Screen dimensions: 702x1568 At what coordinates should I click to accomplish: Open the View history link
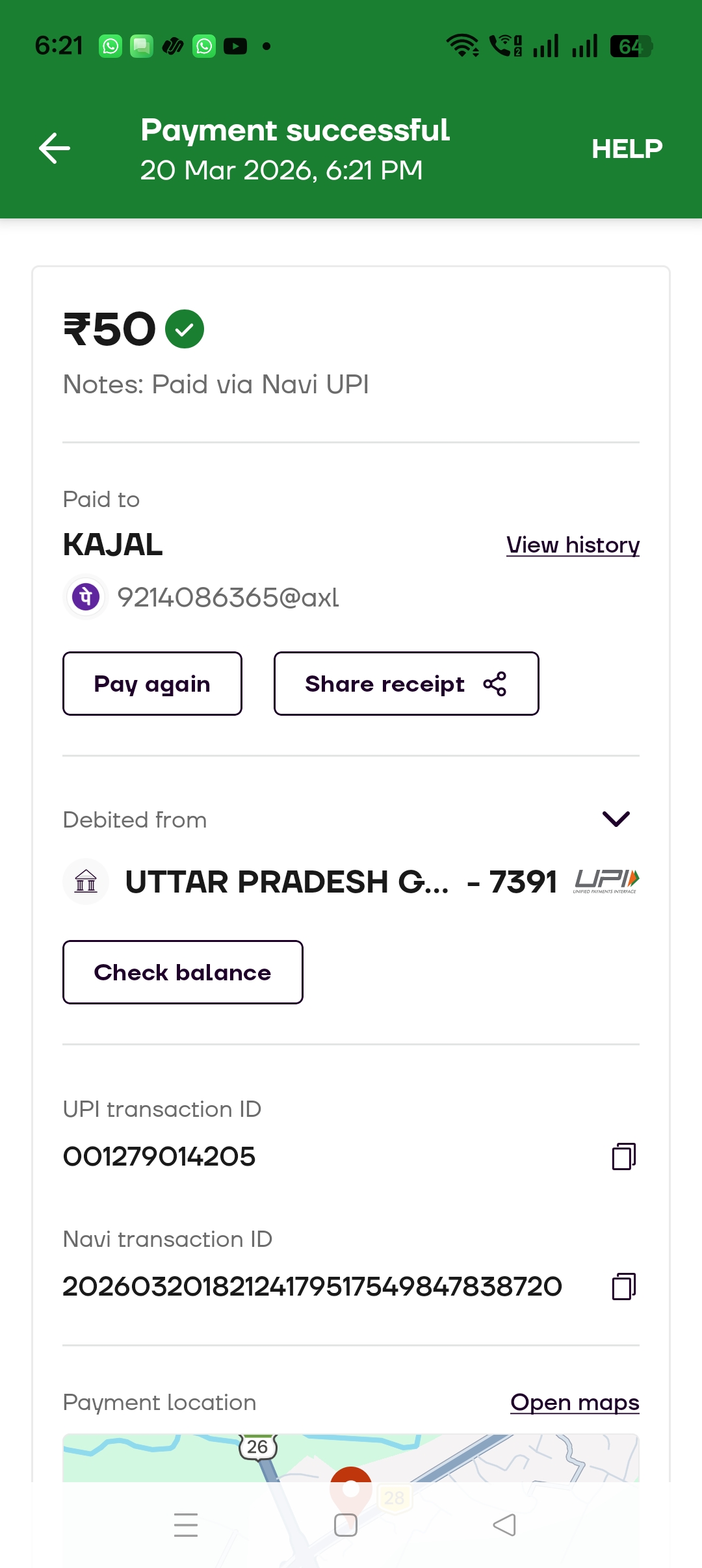573,545
